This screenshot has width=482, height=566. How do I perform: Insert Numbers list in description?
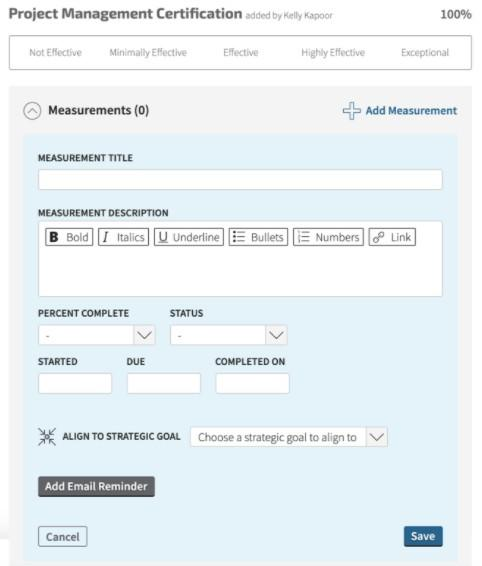pos(328,237)
